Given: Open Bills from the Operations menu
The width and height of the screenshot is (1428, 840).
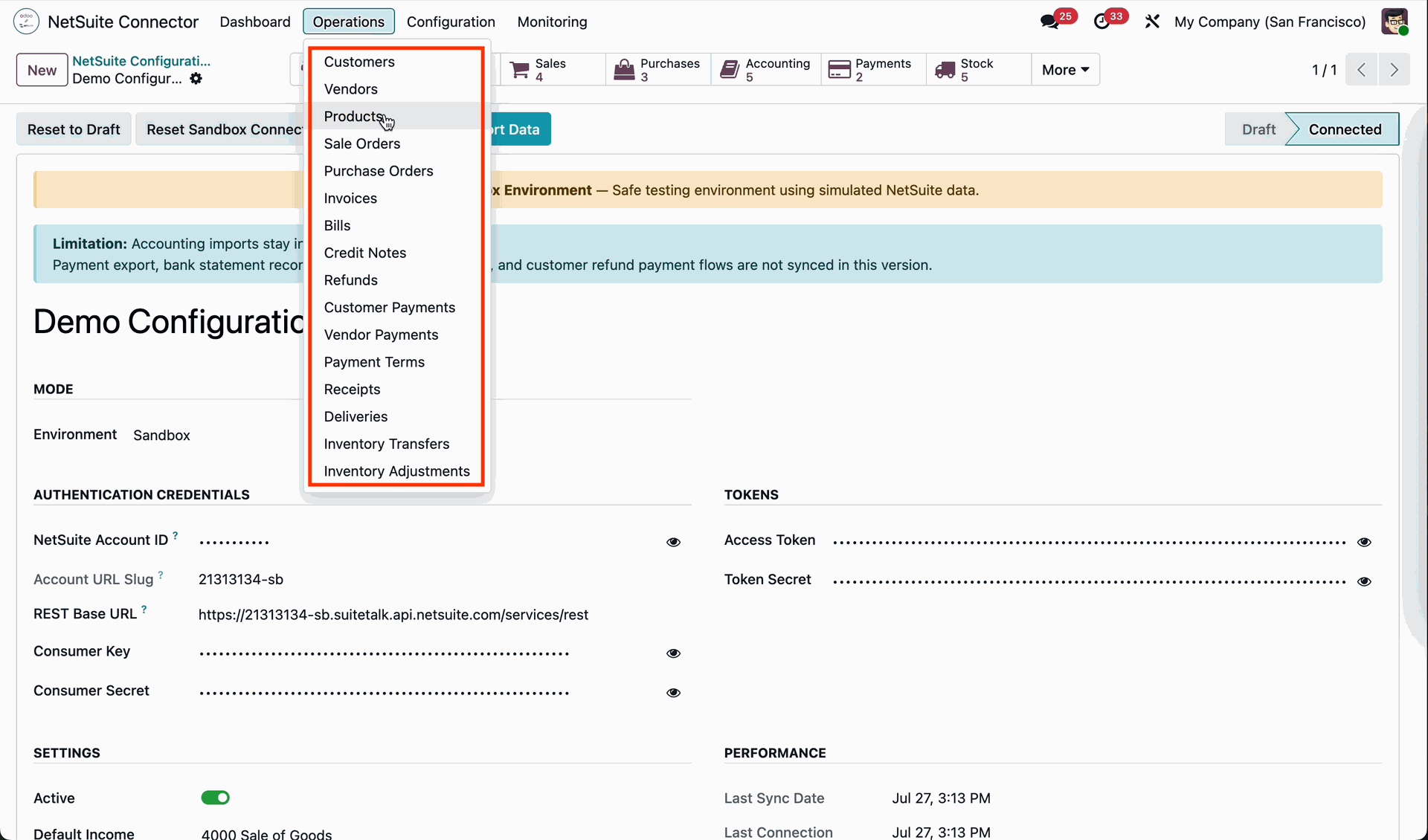Looking at the screenshot, I should [396, 225].
